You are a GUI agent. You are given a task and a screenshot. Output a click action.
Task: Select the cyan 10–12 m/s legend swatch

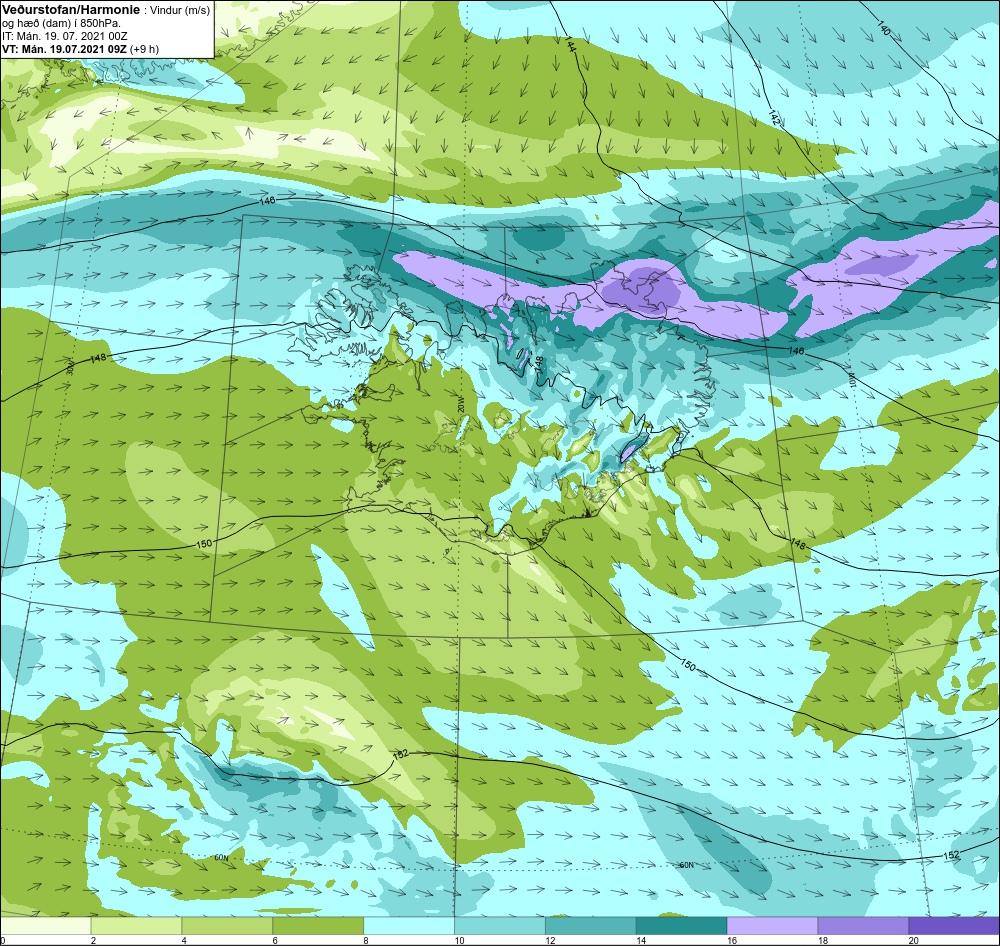[499, 925]
